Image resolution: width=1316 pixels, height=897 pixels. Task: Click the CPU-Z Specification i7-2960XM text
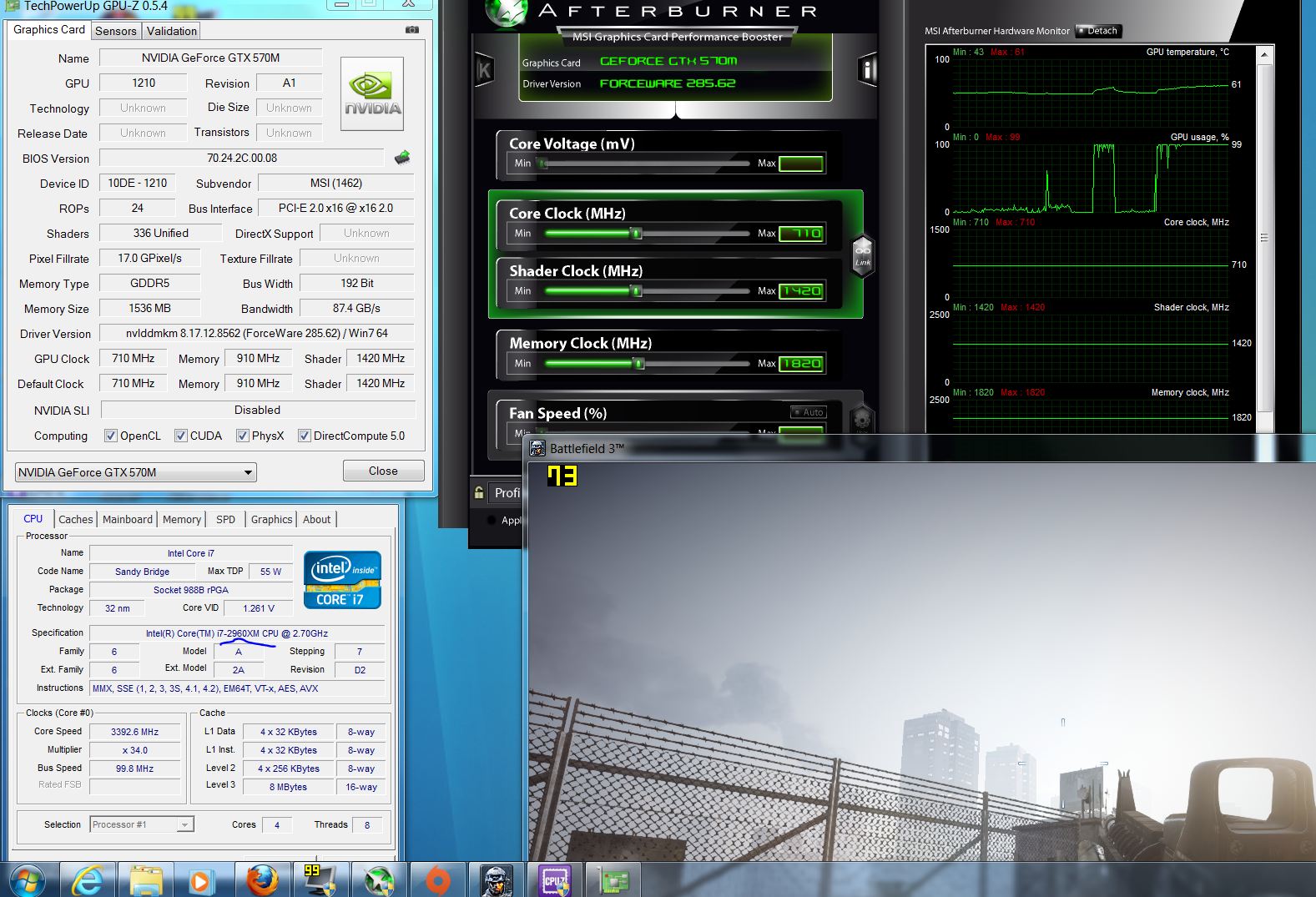click(x=237, y=633)
